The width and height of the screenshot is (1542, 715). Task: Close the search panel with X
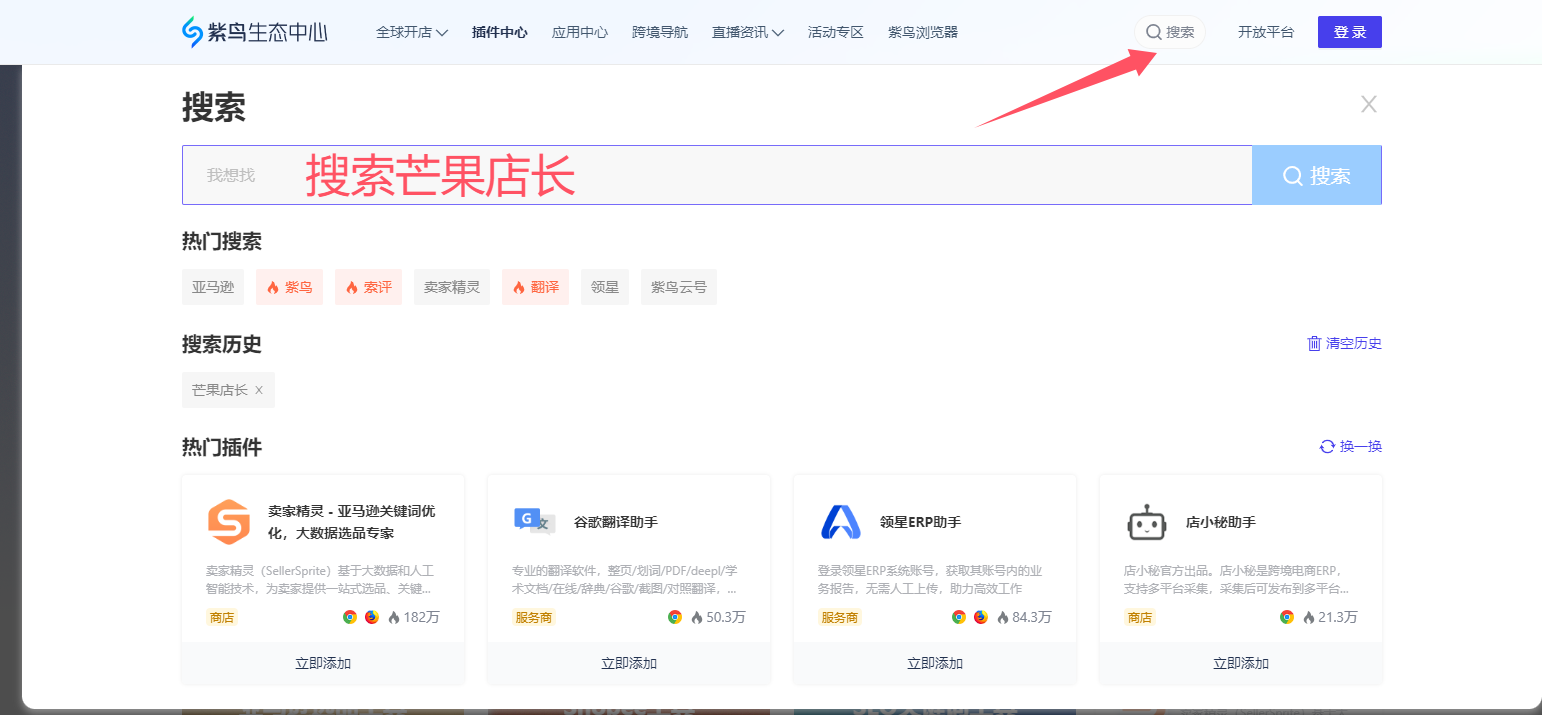(x=1369, y=104)
